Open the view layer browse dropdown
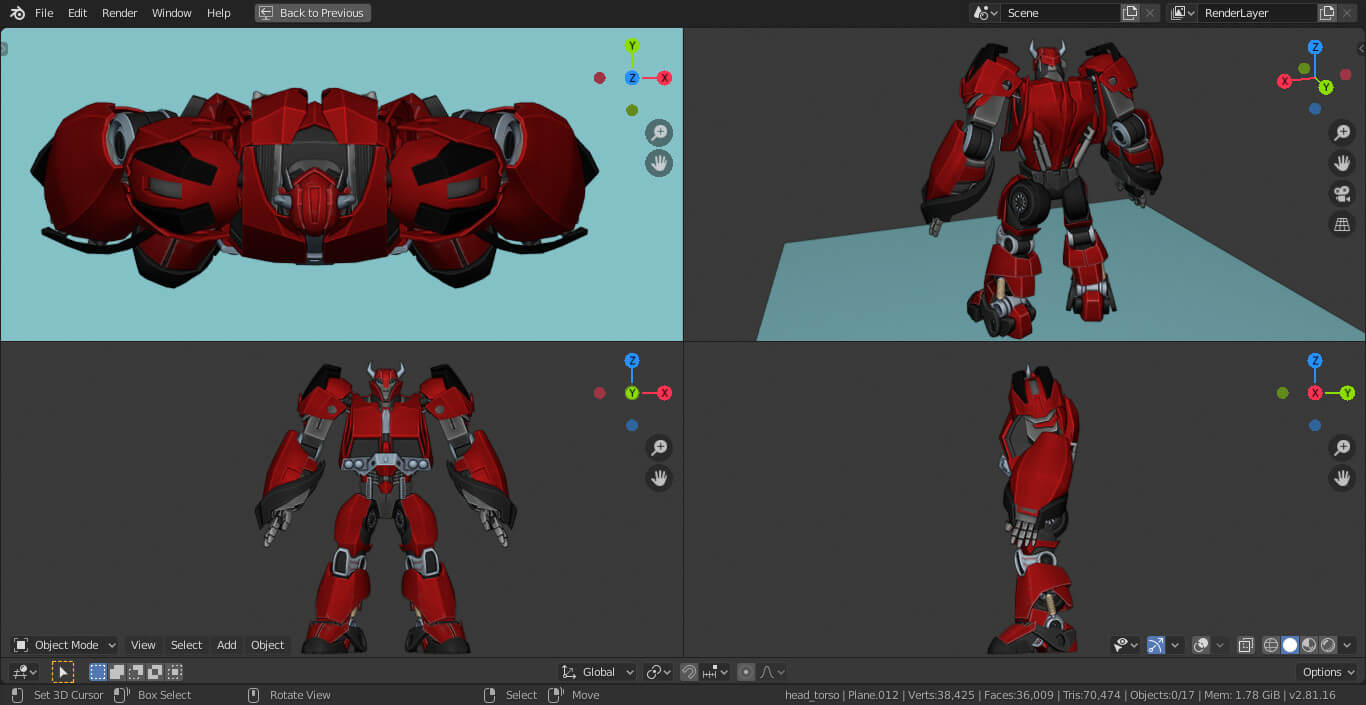The height and width of the screenshot is (705, 1366). coord(1183,13)
